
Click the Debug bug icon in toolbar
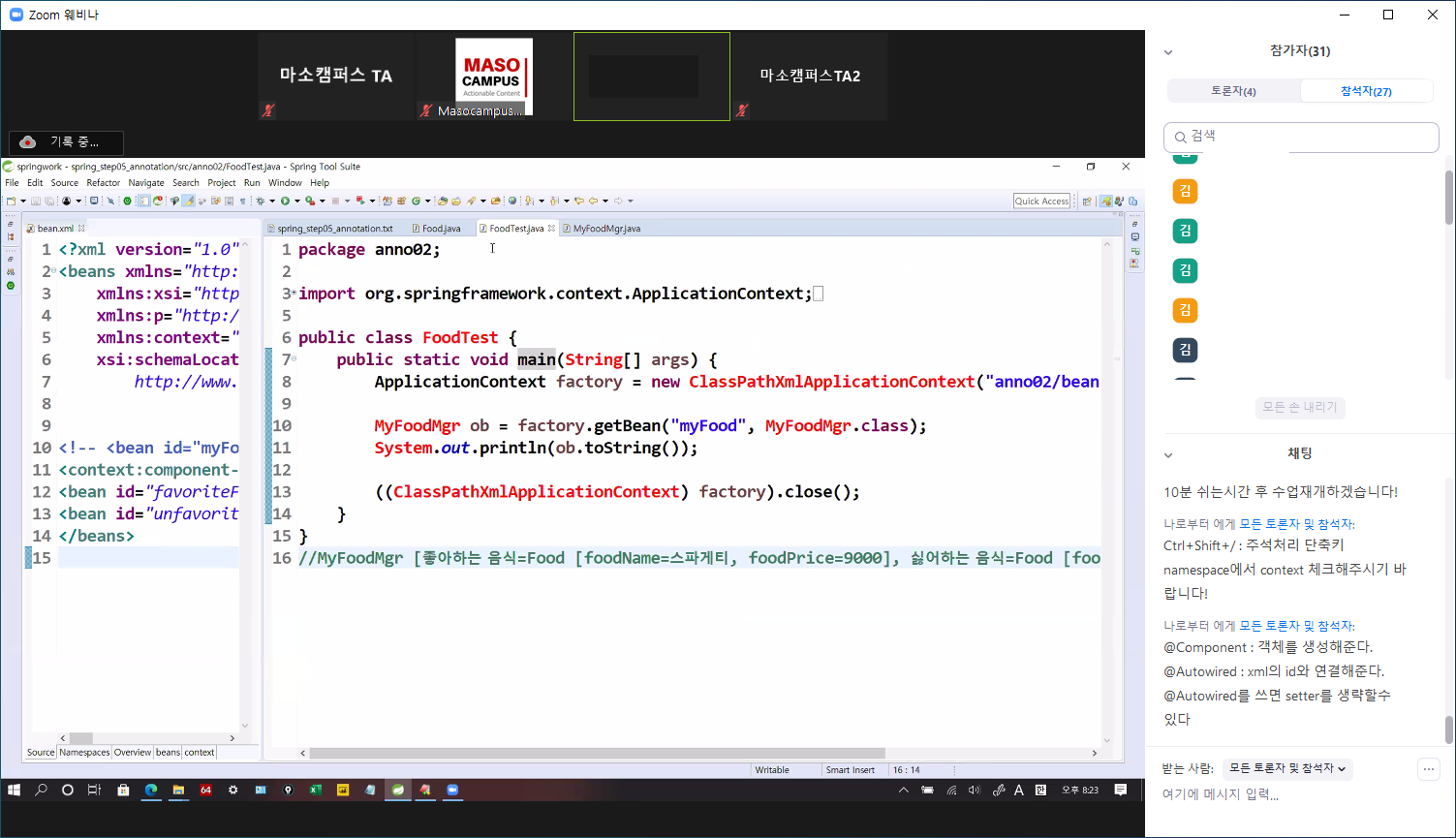coord(260,202)
